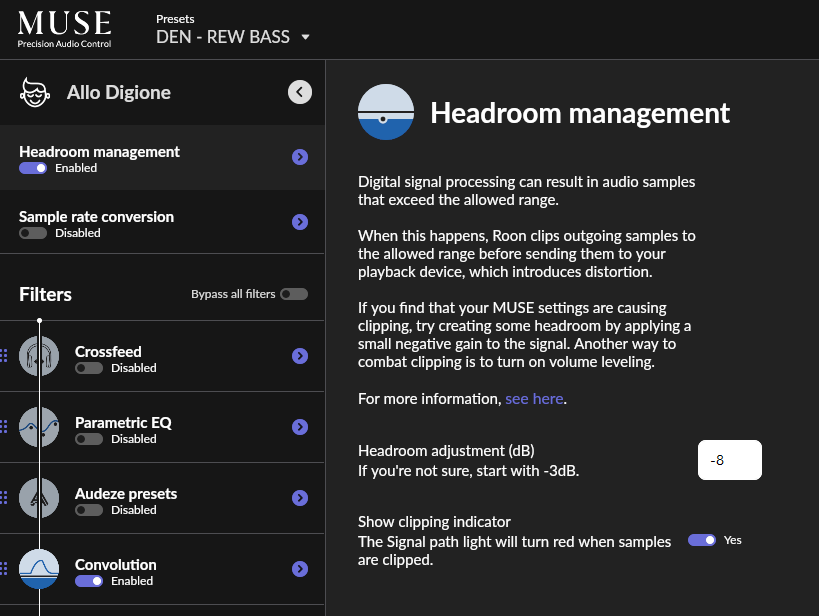The height and width of the screenshot is (616, 819).
Task: Grab the Convolution drag handle icon
Action: pos(4,569)
